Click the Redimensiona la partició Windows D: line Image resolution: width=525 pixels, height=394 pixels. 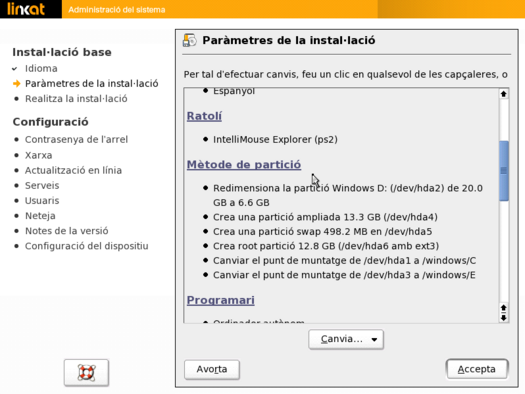[x=348, y=195]
